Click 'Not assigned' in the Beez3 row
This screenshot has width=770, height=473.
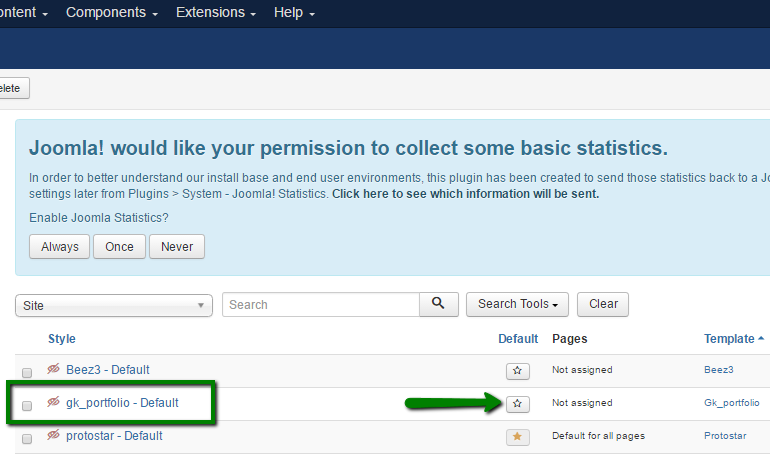click(582, 370)
